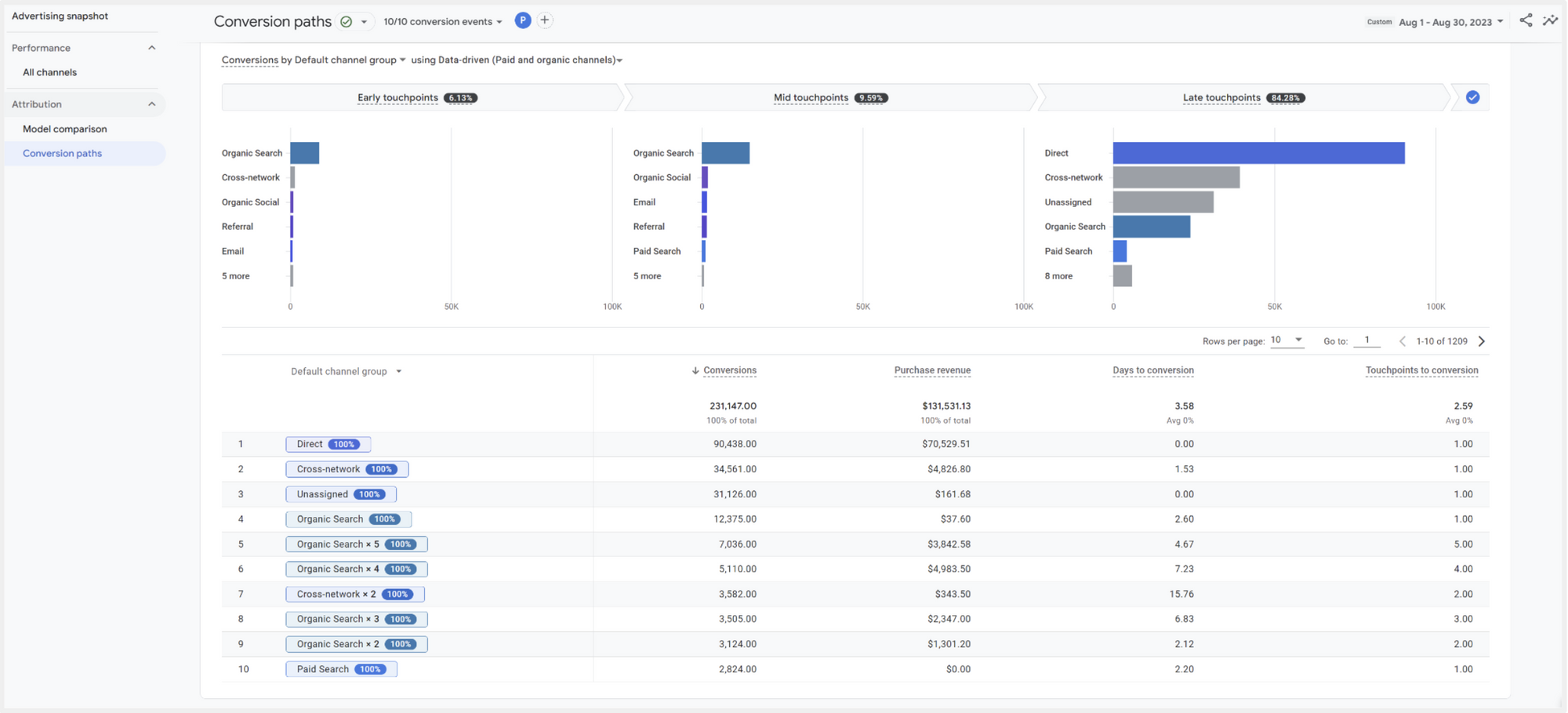Click the green verified check icon
The image size is (1568, 713).
tap(347, 21)
